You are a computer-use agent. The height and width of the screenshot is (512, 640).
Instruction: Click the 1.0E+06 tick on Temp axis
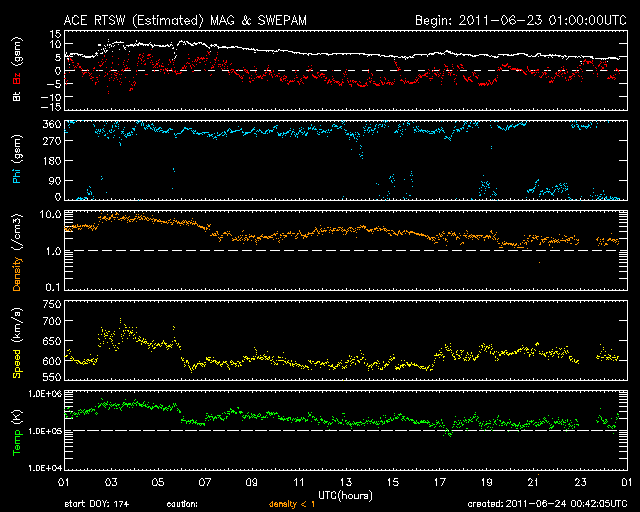(43, 394)
